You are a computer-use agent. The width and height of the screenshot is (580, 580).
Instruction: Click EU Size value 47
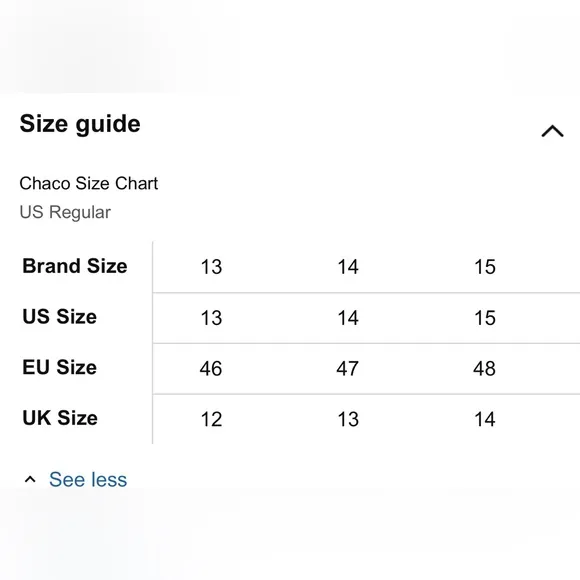[347, 368]
